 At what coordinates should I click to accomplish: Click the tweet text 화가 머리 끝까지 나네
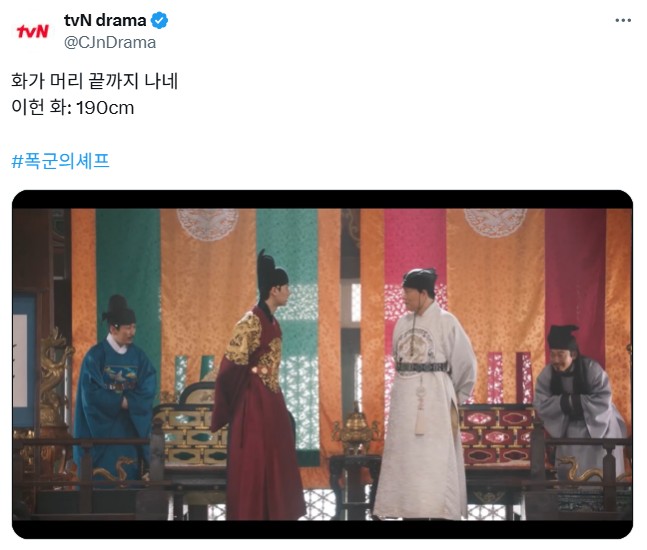(94, 80)
